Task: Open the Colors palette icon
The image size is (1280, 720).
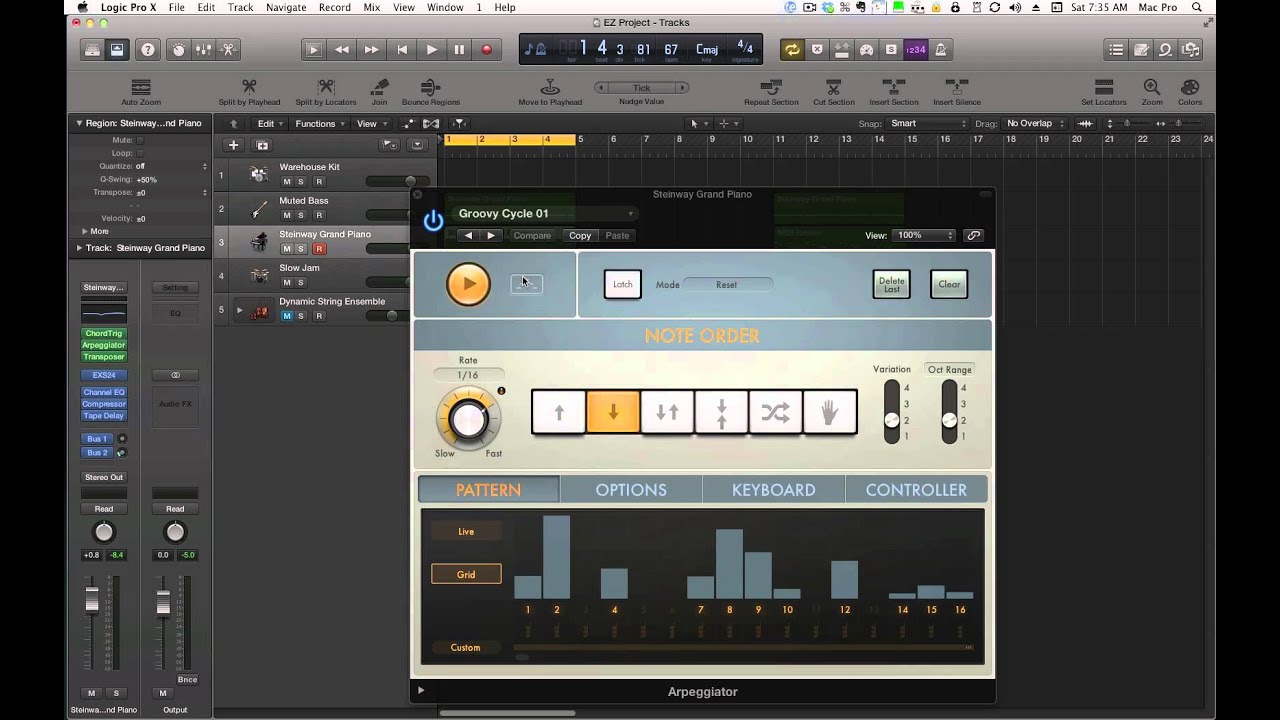Action: point(1190,88)
